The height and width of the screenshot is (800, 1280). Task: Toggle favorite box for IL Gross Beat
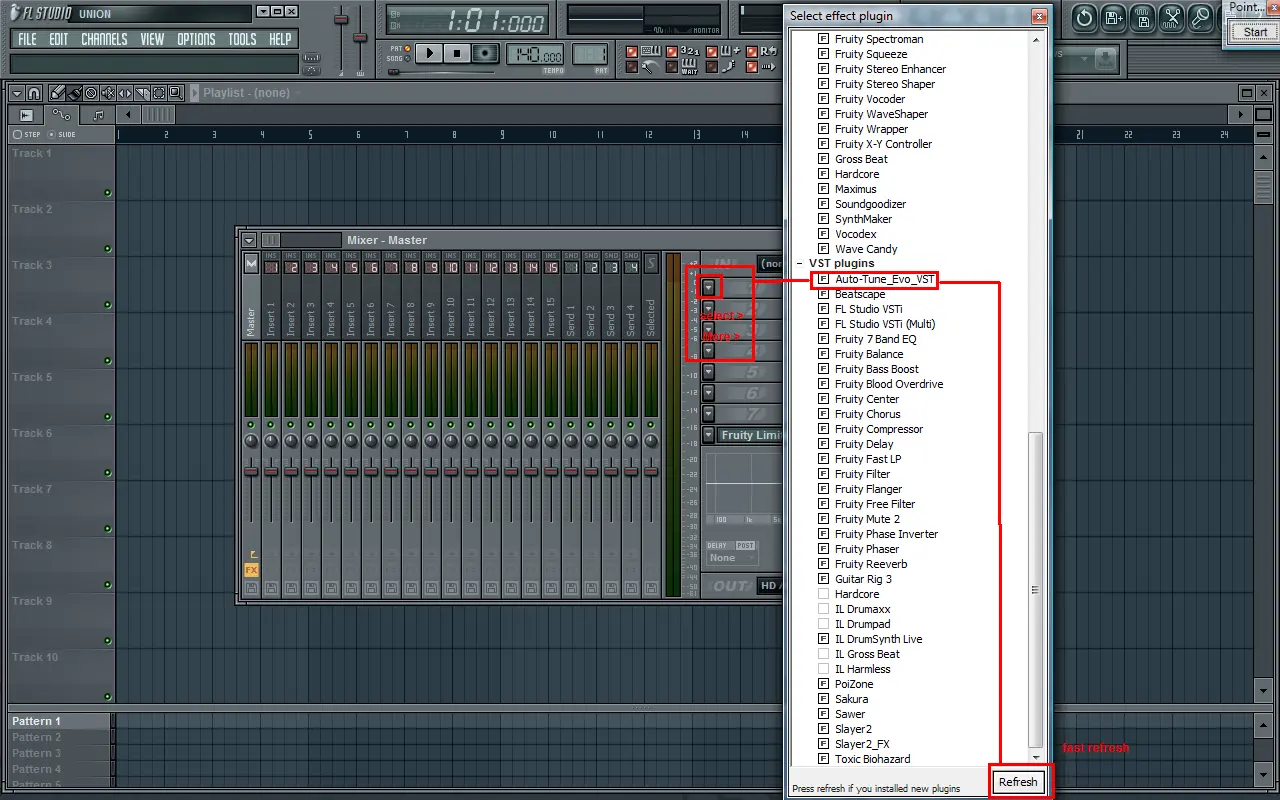pos(824,654)
